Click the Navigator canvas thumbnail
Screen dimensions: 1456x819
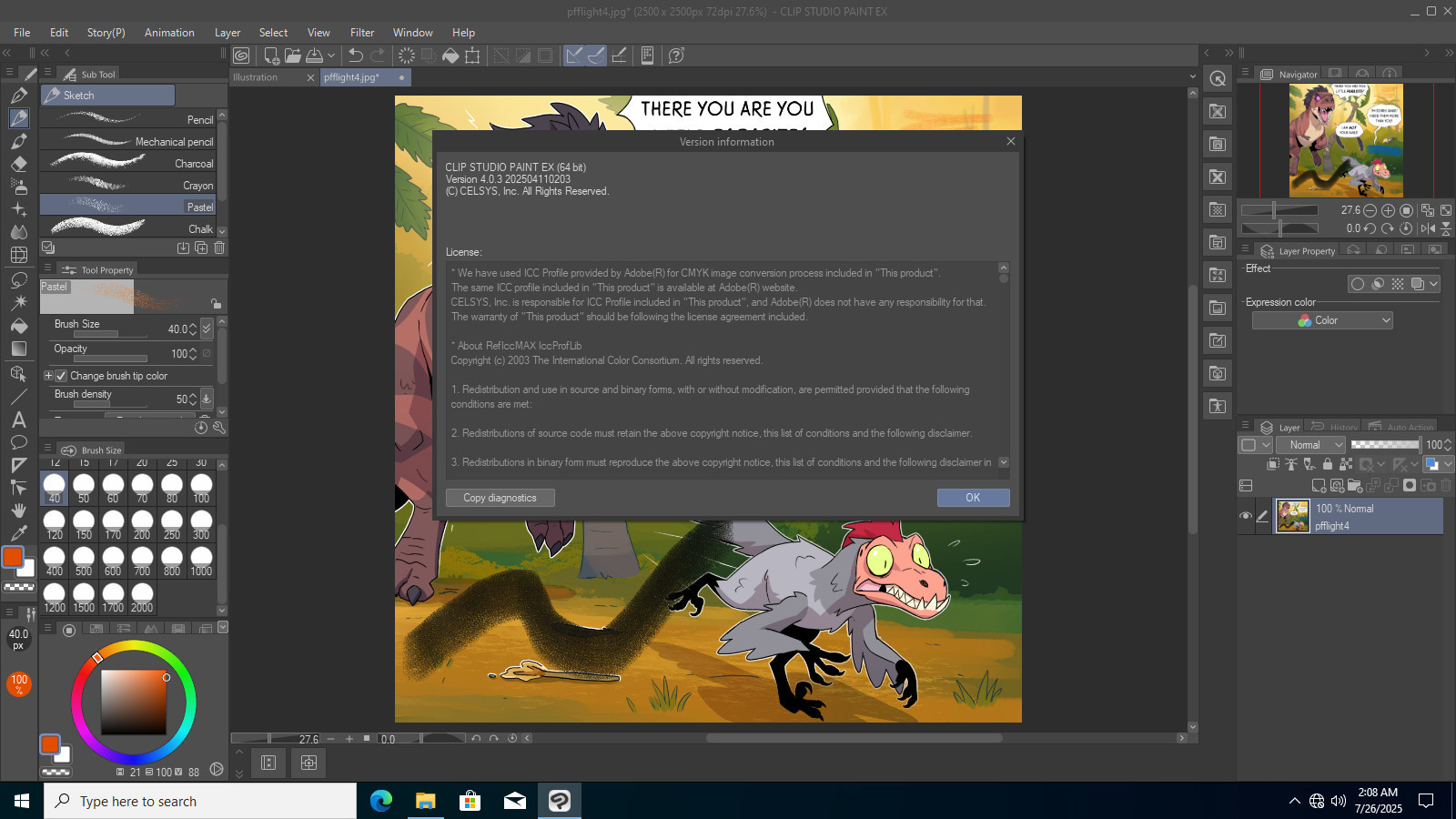click(1346, 140)
